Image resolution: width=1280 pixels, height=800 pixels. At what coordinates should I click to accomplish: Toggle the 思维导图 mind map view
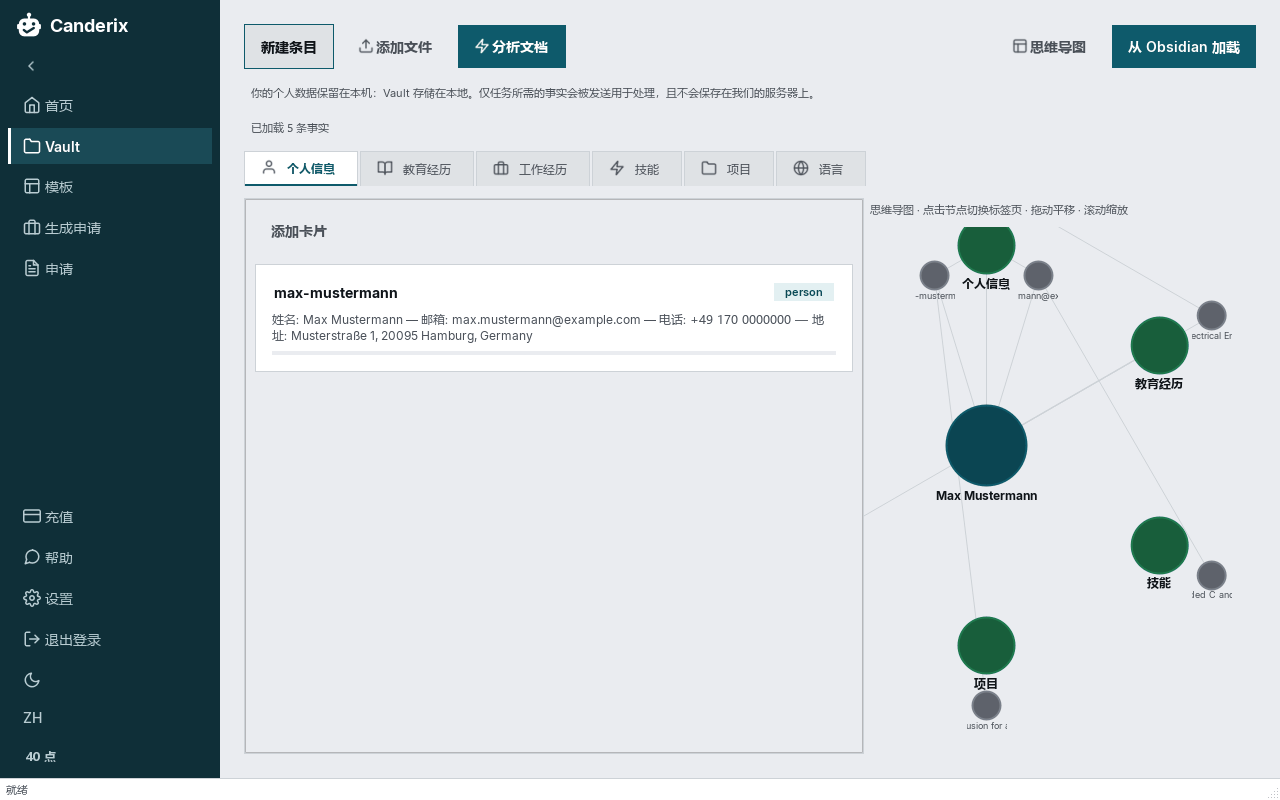[x=1049, y=47]
